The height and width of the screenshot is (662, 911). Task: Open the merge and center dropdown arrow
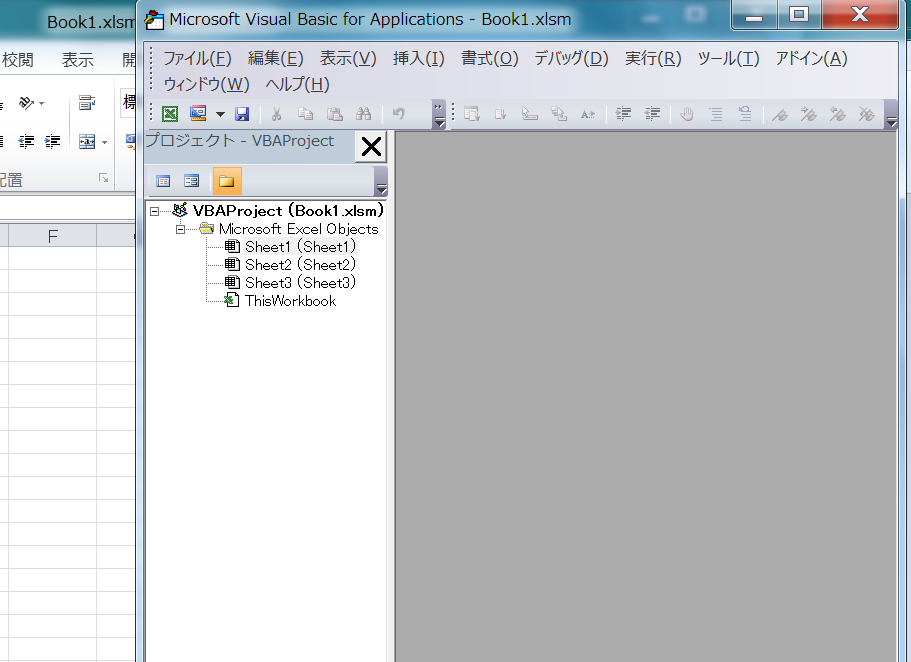pos(105,142)
